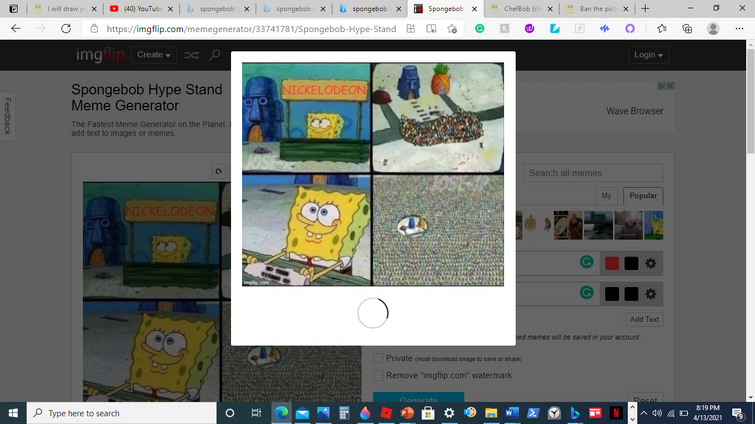
Task: Click the Generate button
Action: [418, 398]
